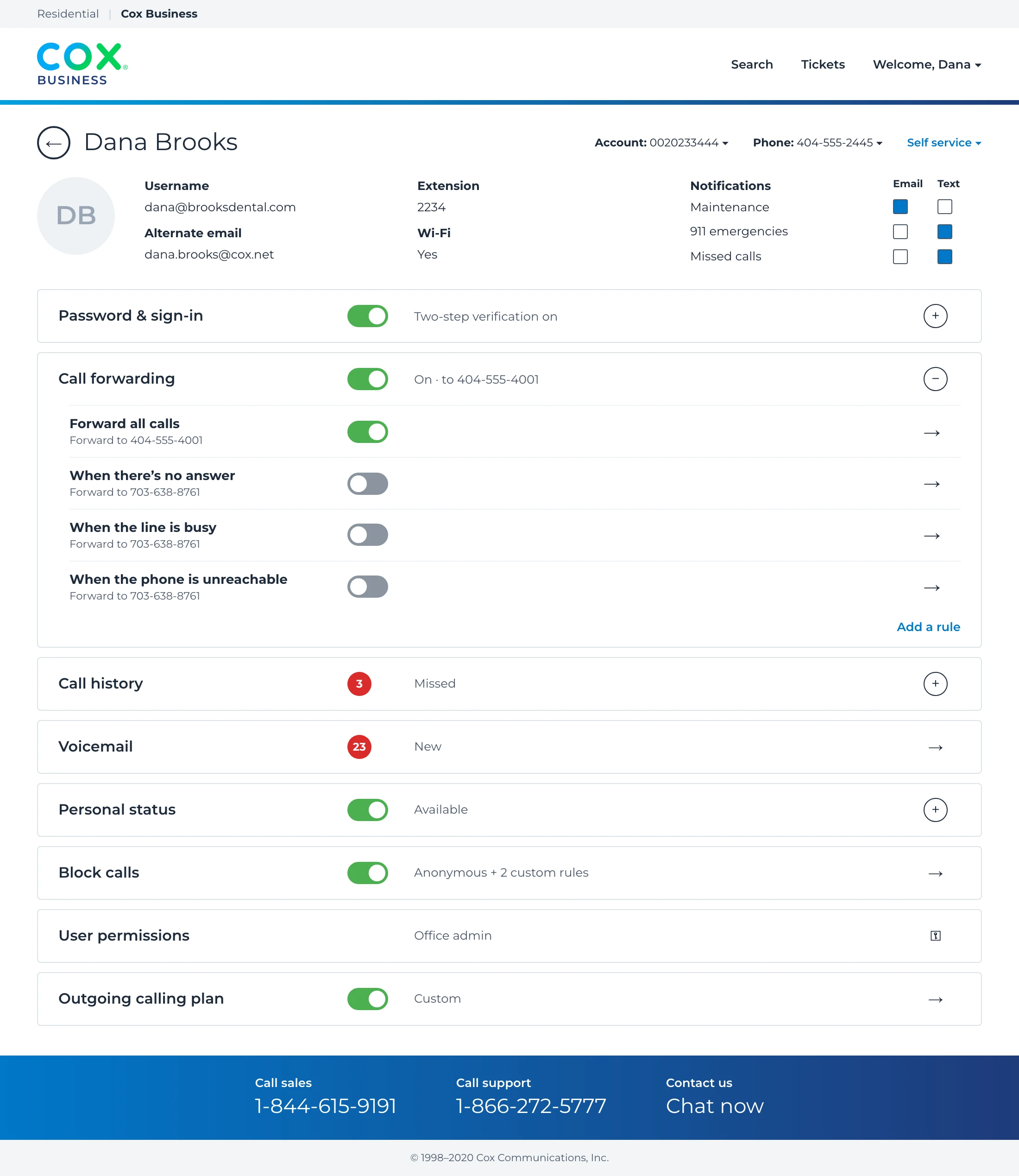
Task: Click the User permissions key icon
Action: (x=936, y=936)
